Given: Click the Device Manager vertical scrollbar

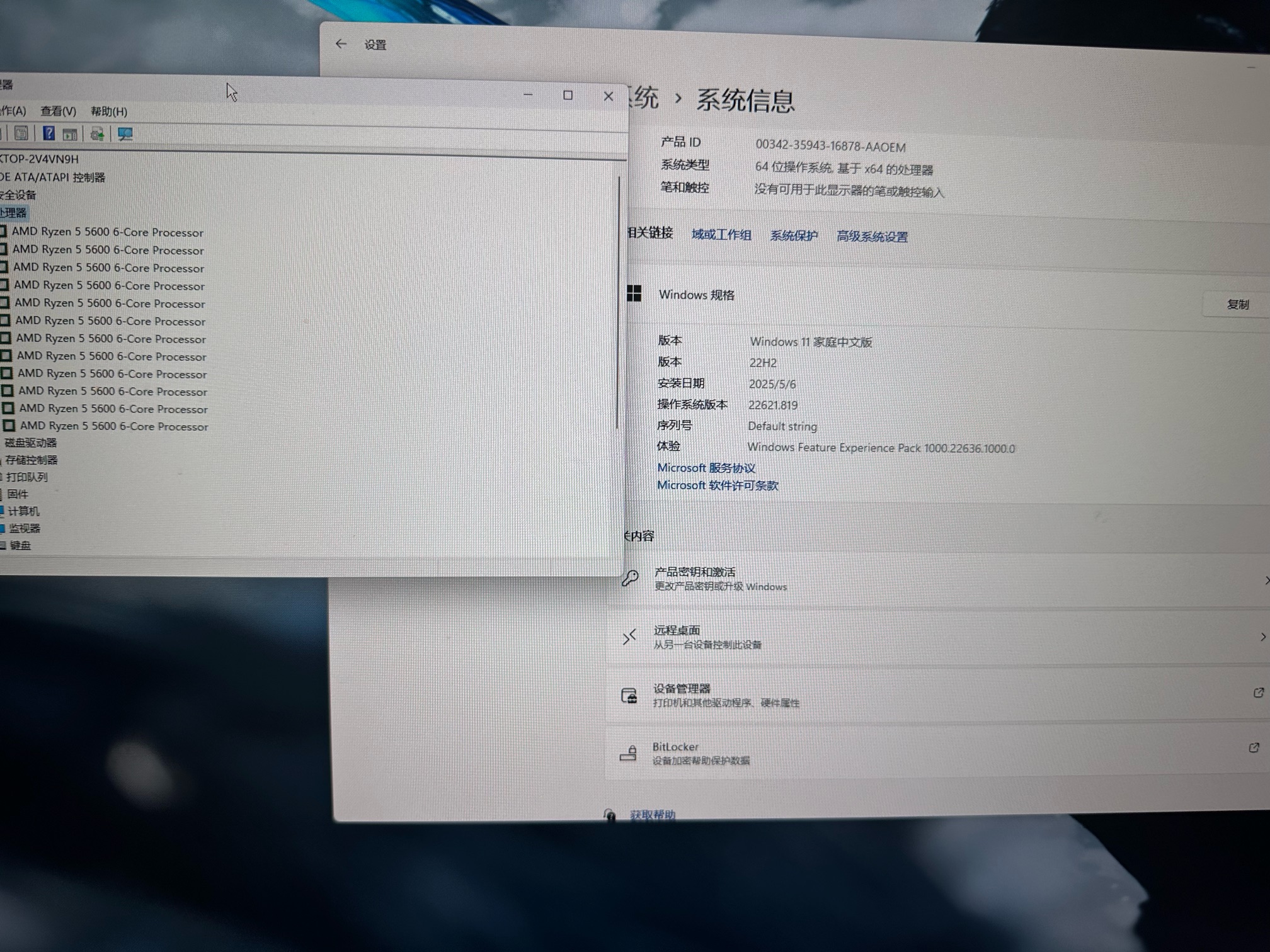Looking at the screenshot, I should [619, 302].
